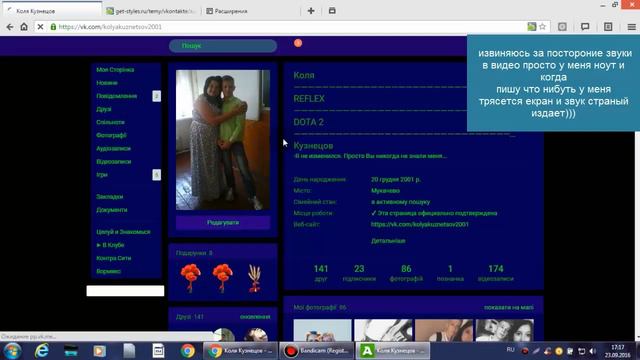
Task: Open Новини in left menu
Action: pyautogui.click(x=107, y=83)
